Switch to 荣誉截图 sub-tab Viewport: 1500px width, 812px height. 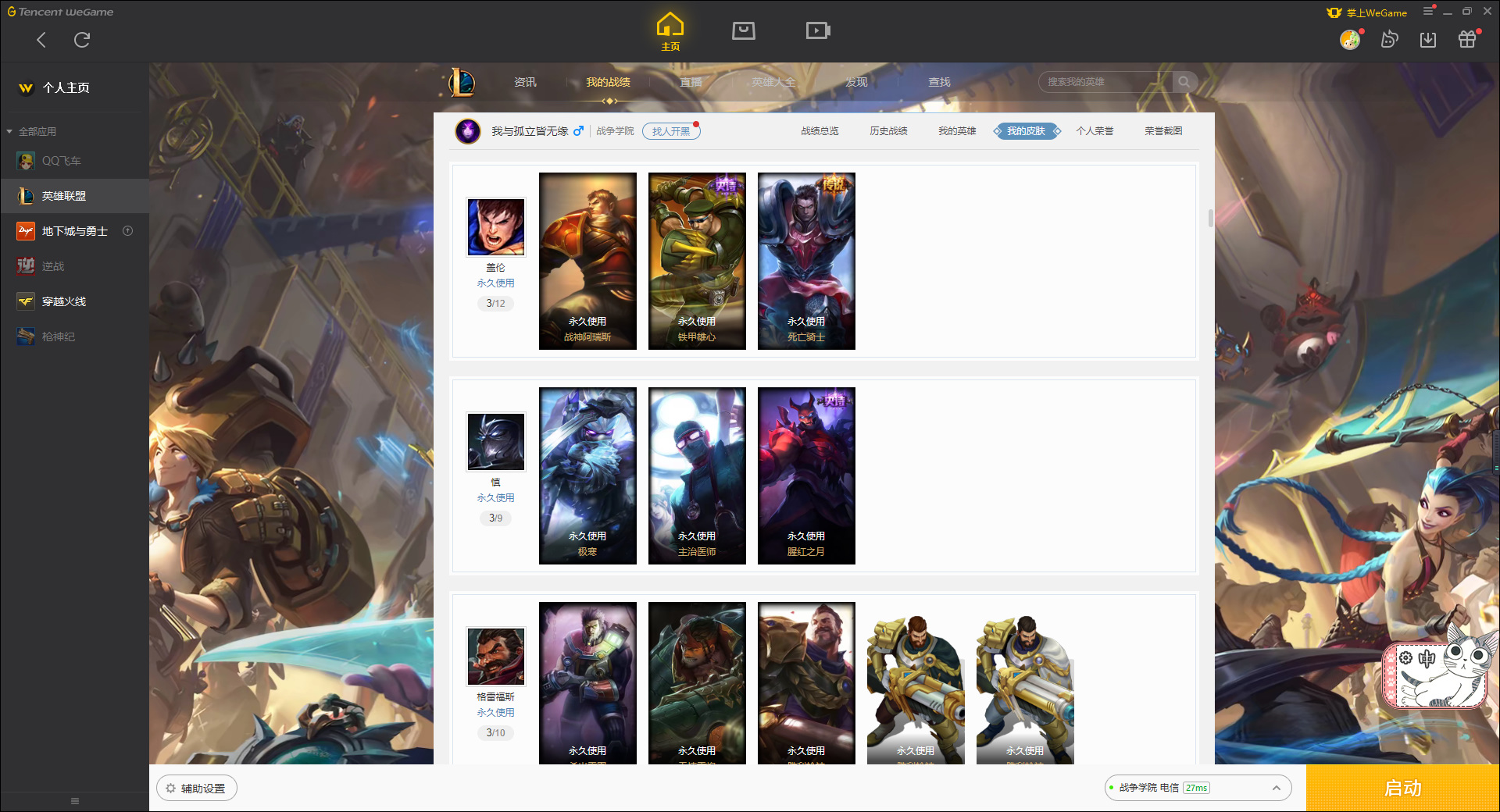coord(1163,131)
